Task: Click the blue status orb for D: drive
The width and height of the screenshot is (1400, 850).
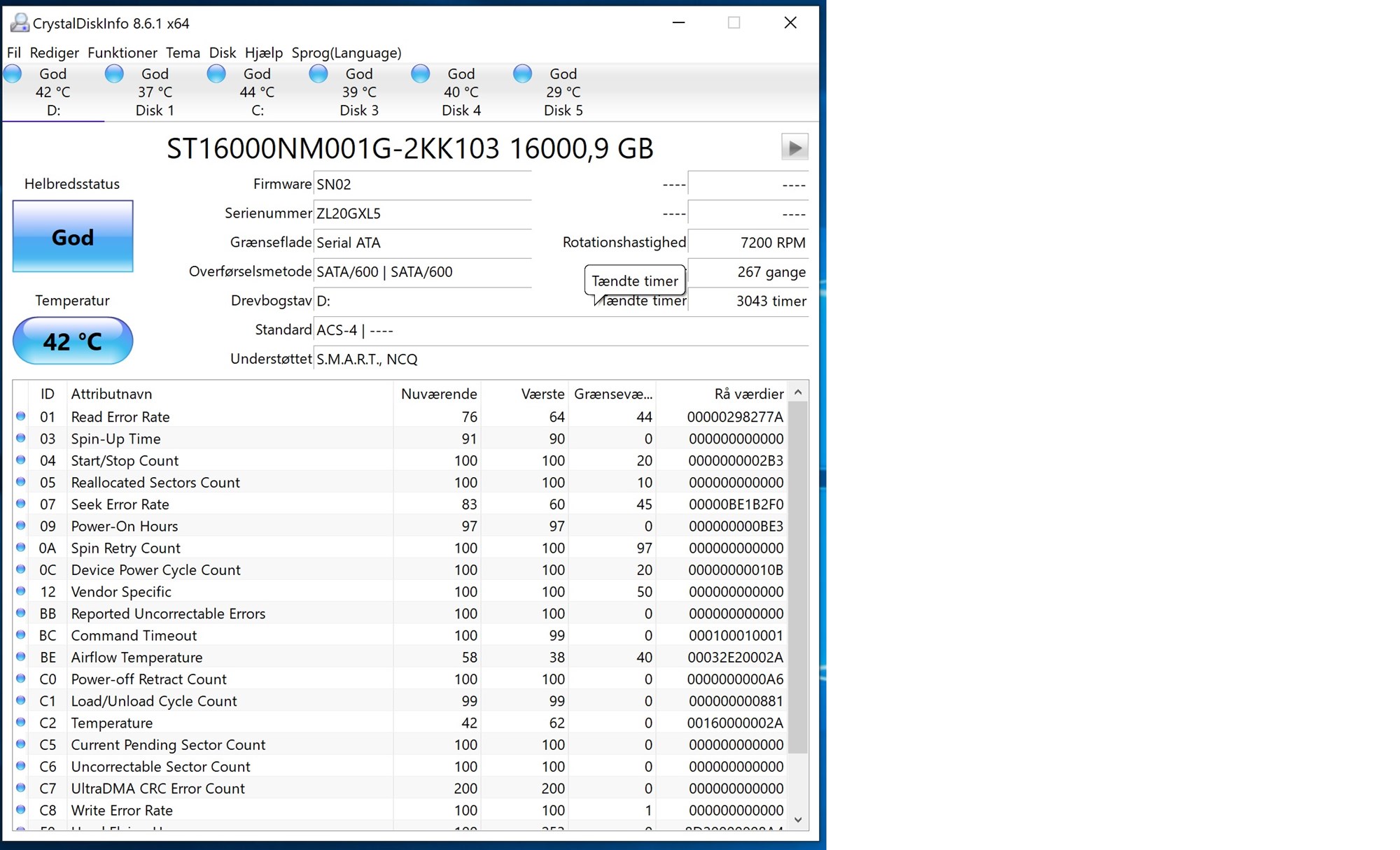Action: (13, 73)
